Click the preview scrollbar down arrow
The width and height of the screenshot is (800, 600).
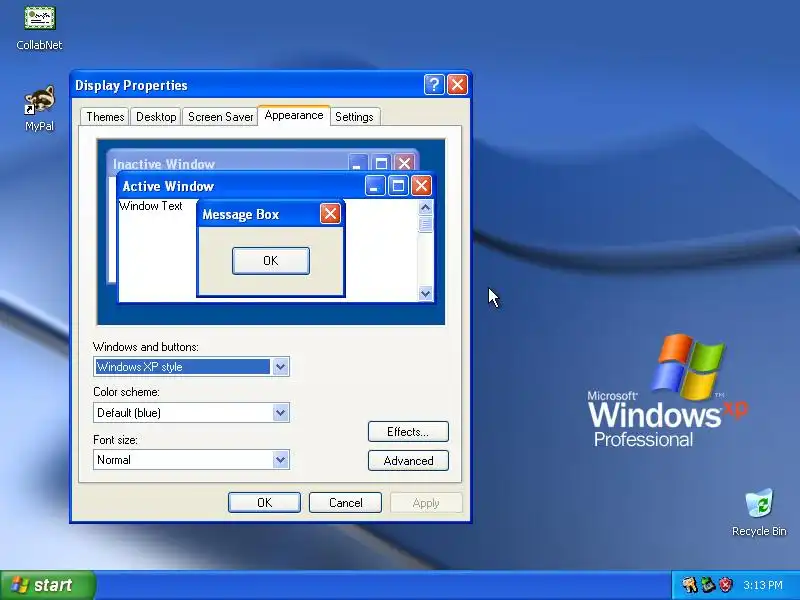(426, 293)
